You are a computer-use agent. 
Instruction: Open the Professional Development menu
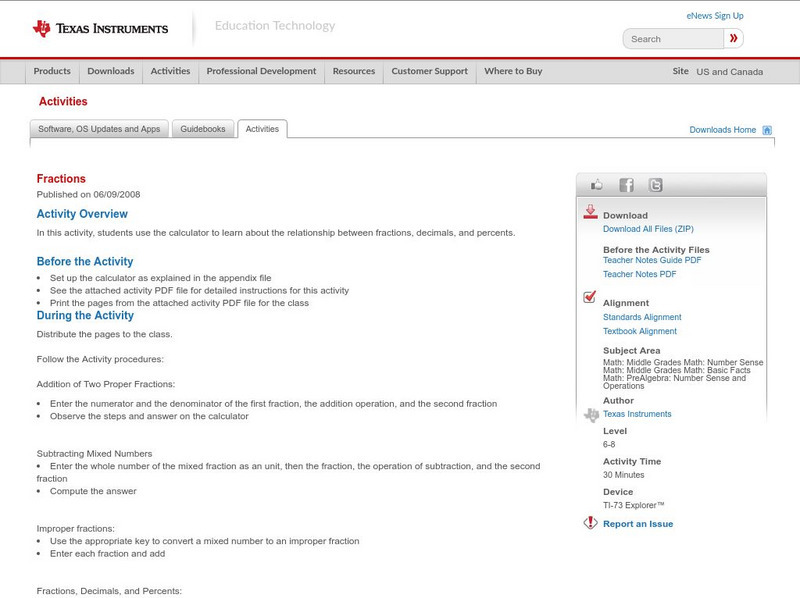[x=261, y=72]
